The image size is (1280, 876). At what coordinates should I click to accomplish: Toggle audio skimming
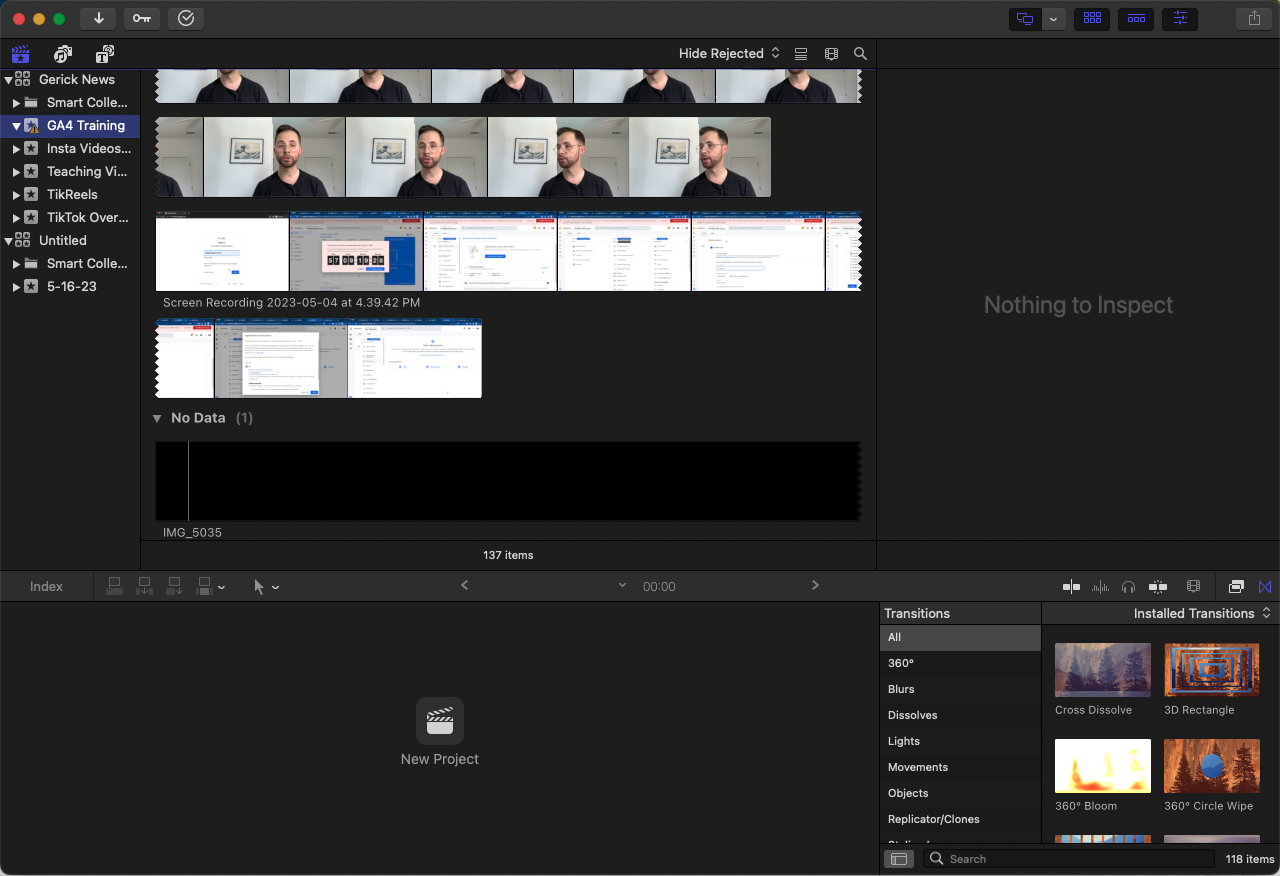pos(1100,587)
